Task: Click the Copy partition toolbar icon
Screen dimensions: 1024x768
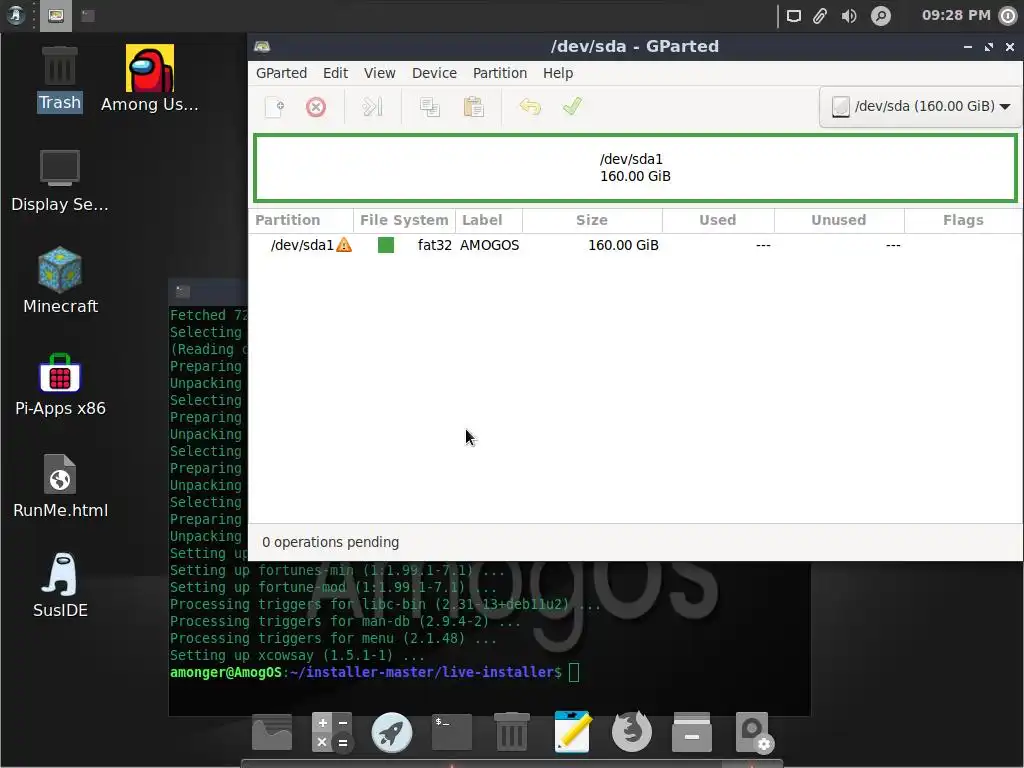Action: coord(429,106)
